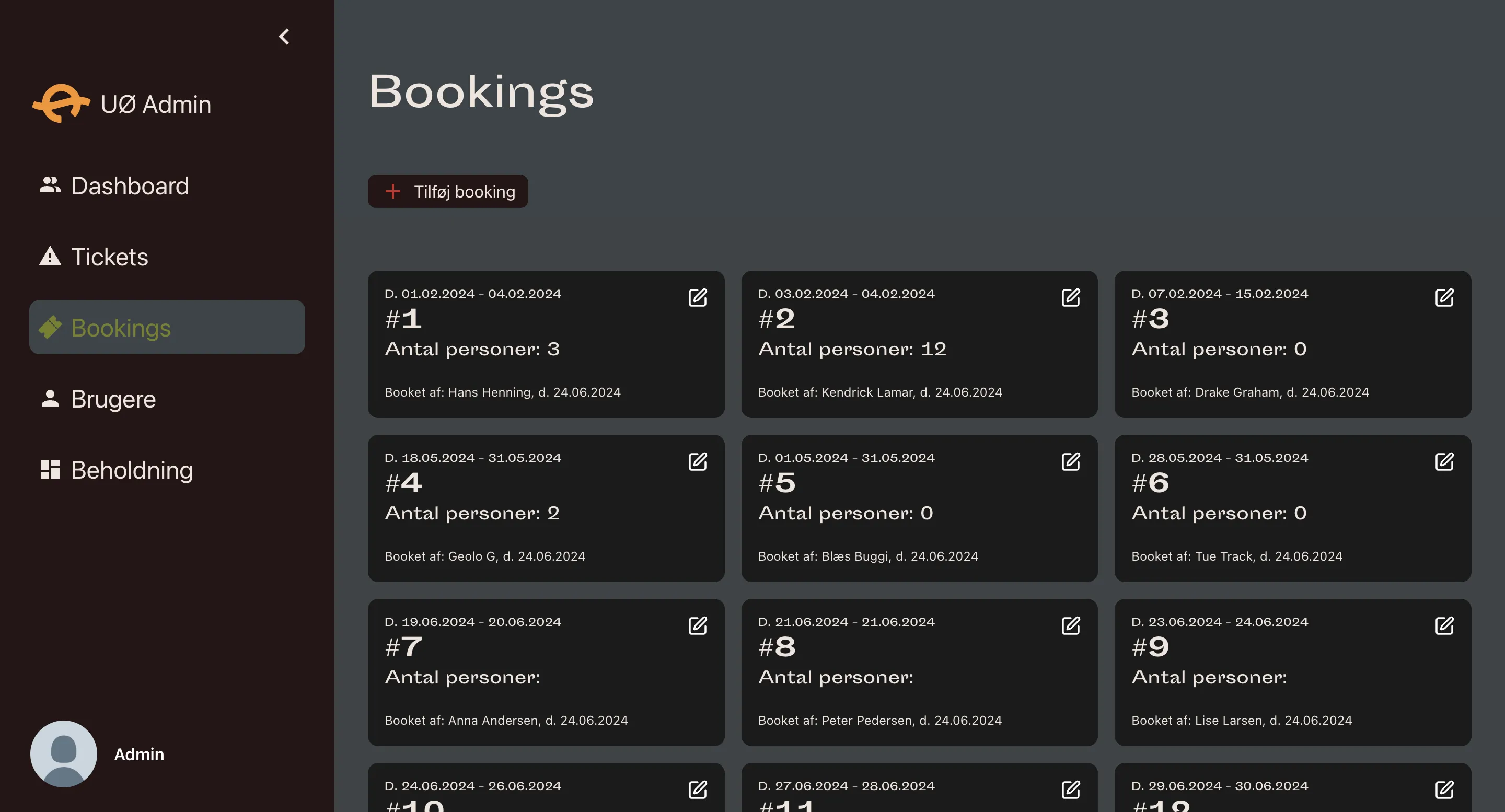Navigate to Beholdning

click(167, 470)
